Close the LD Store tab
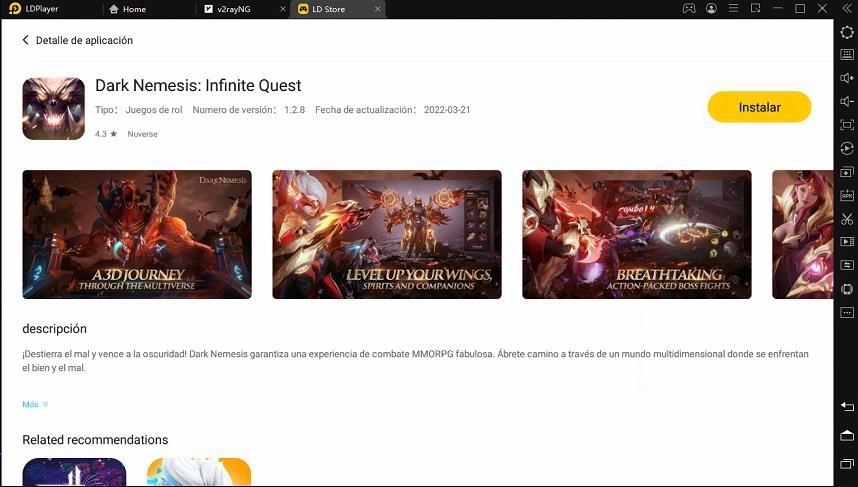Image resolution: width=858 pixels, height=487 pixels. coord(378,9)
